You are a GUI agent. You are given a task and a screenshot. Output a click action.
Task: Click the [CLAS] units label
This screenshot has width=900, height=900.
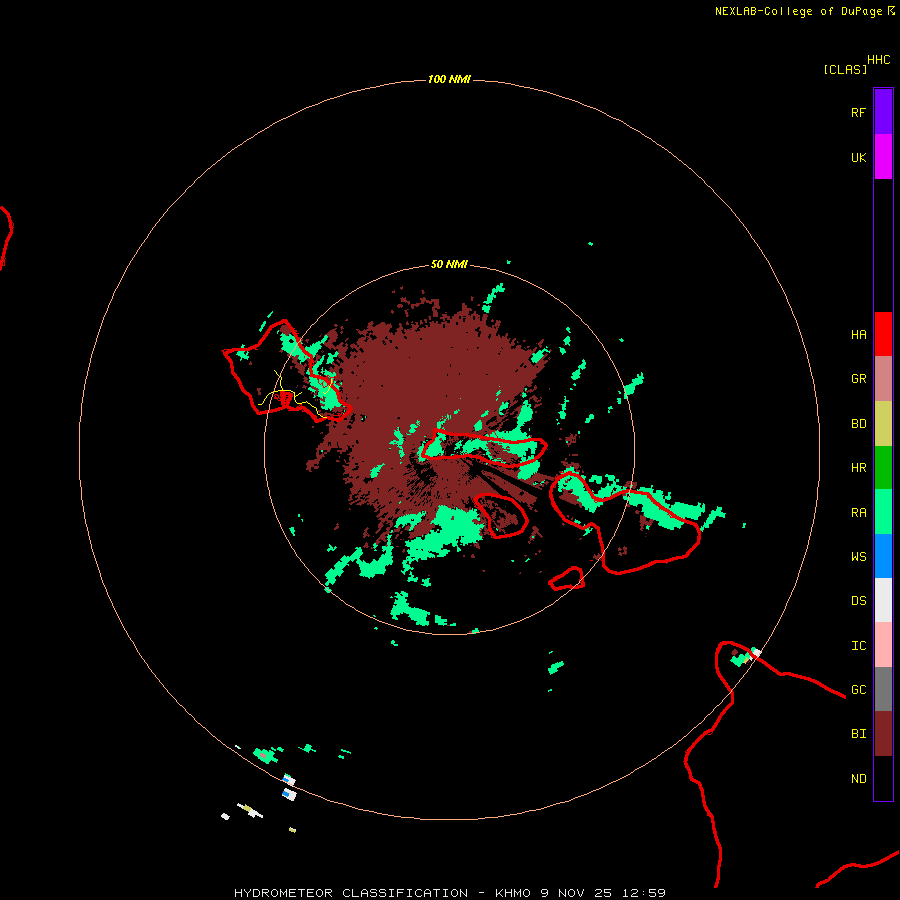(845, 69)
